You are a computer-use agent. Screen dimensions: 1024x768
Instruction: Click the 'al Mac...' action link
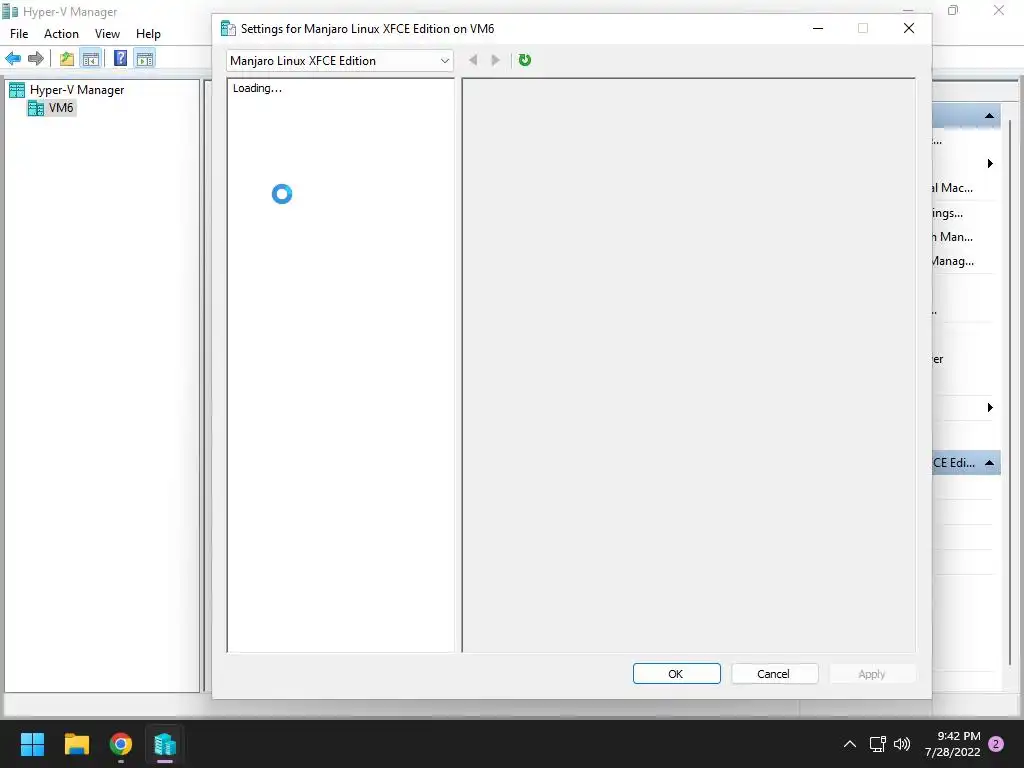click(952, 188)
